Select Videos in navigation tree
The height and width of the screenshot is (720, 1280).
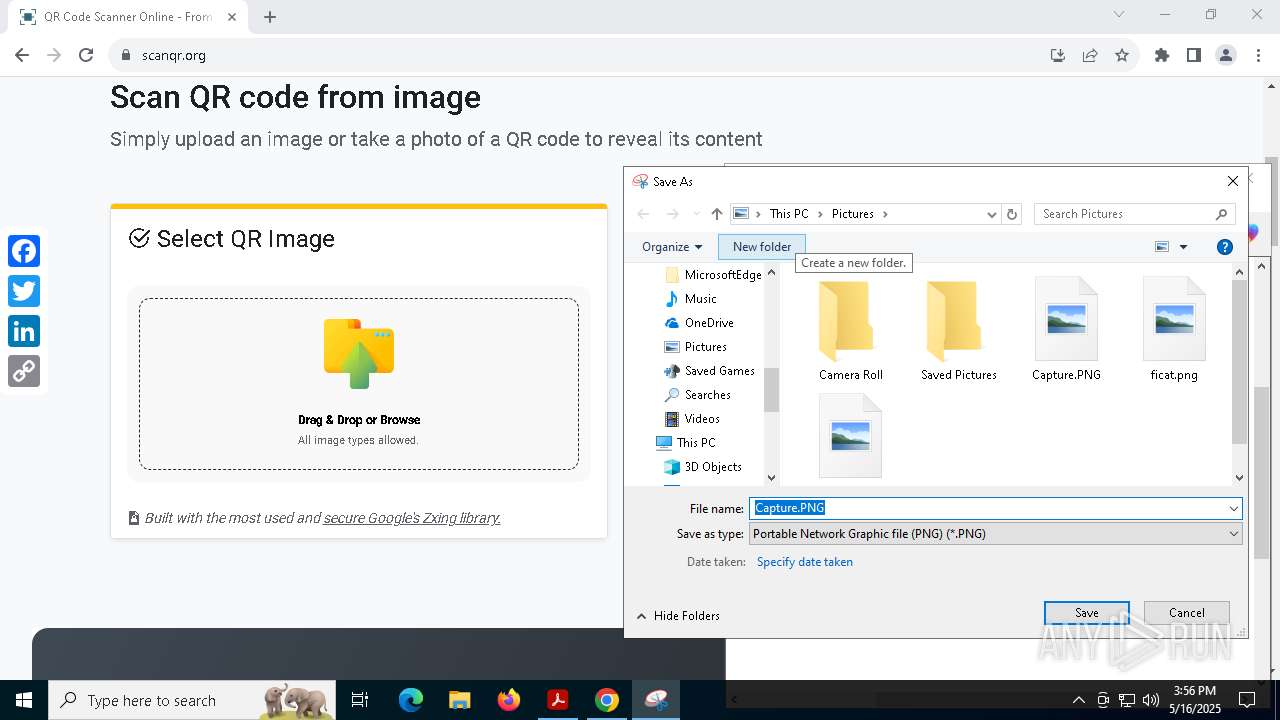[x=701, y=419]
